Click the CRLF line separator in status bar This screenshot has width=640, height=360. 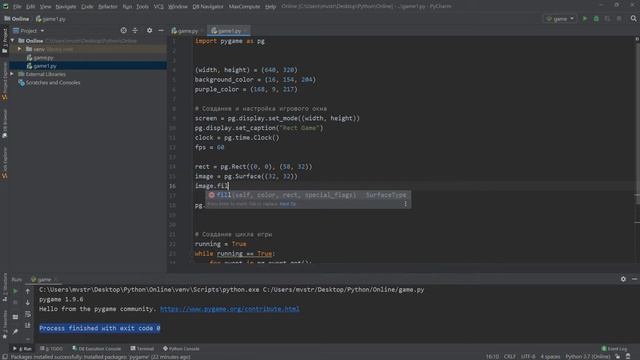(509, 357)
